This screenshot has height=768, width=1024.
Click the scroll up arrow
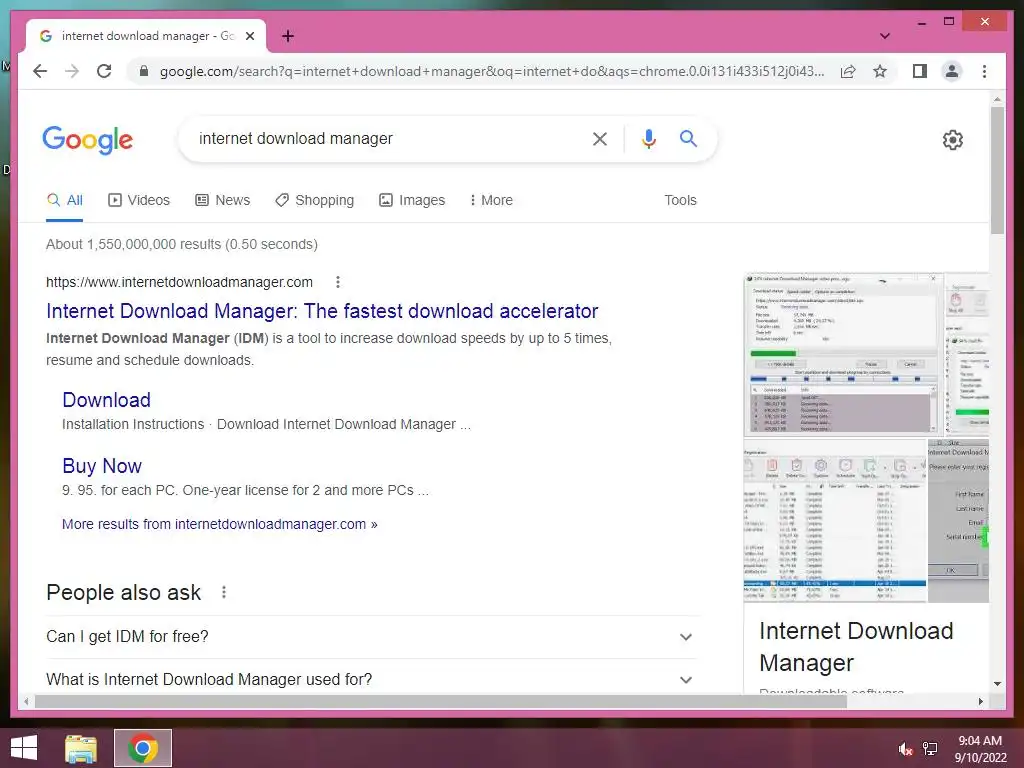997,99
